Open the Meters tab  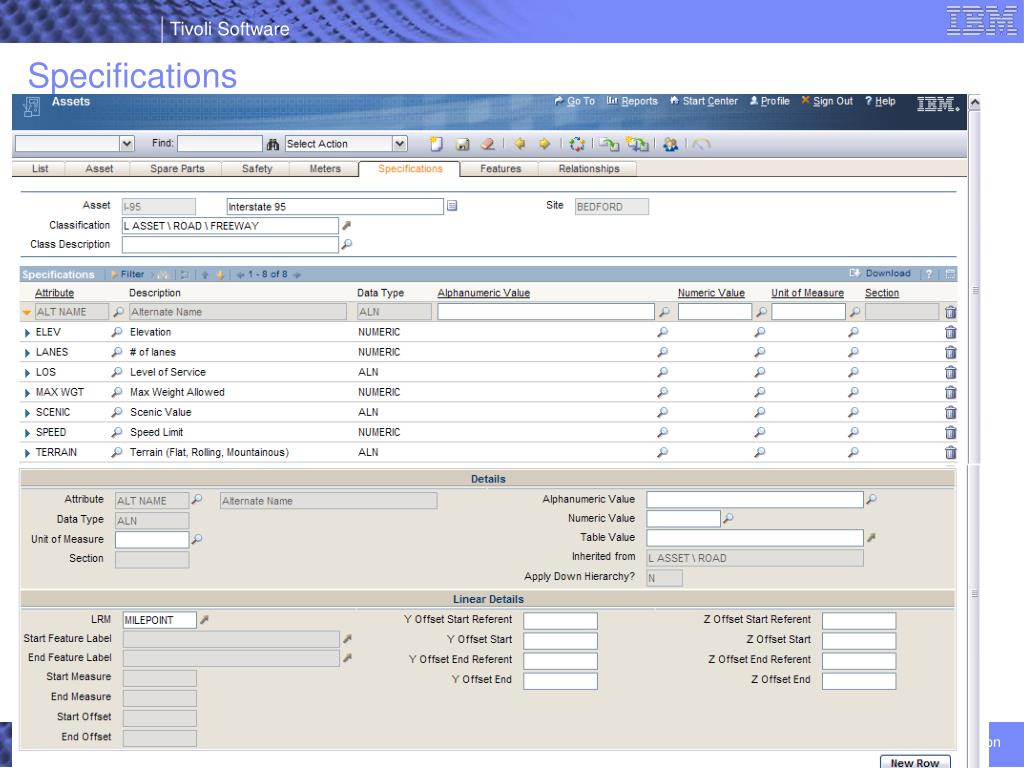coord(325,168)
